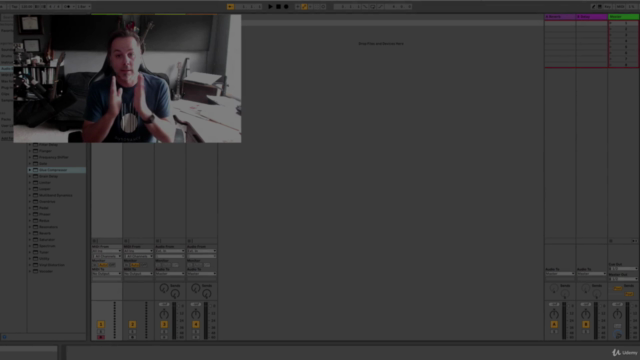This screenshot has height=360, width=640.
Task: Toggle the red record arm on Track 1
Action: [101, 337]
